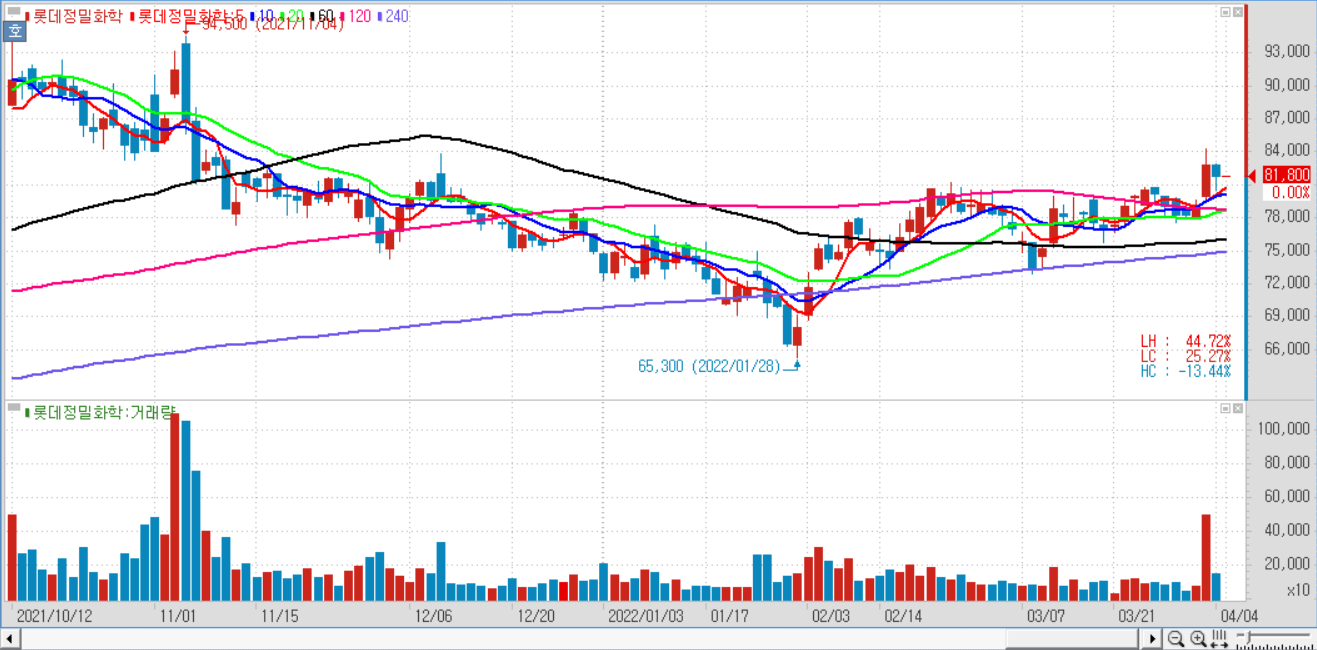Click the tallest red volume bar near 11/01

coord(175,506)
